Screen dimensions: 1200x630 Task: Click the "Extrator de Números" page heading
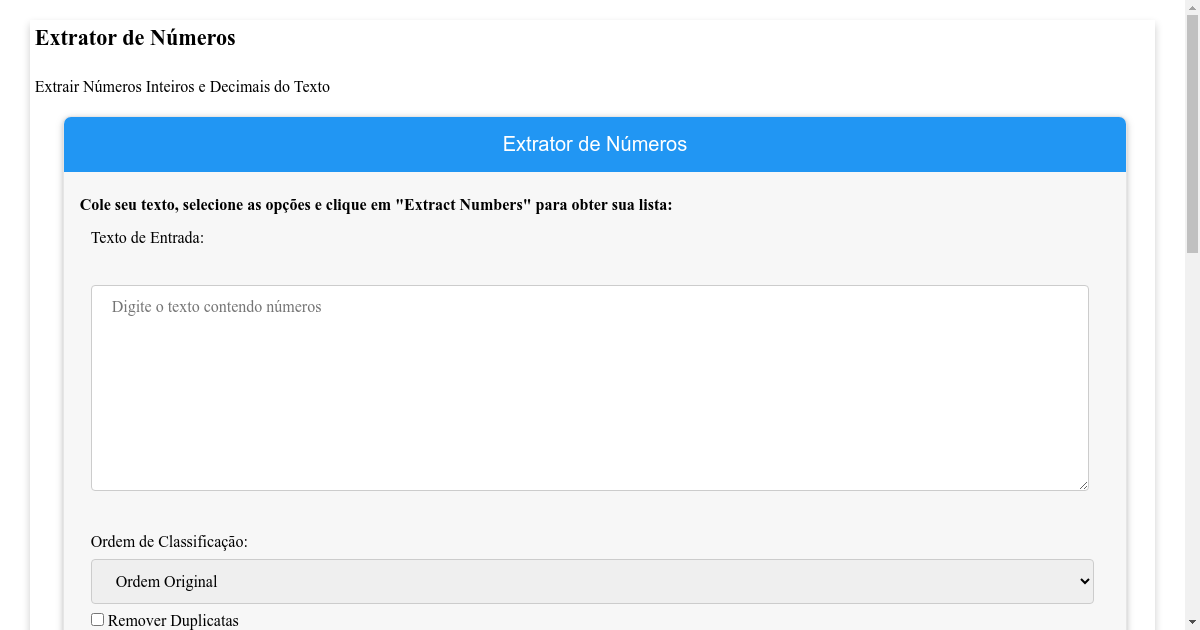click(135, 38)
